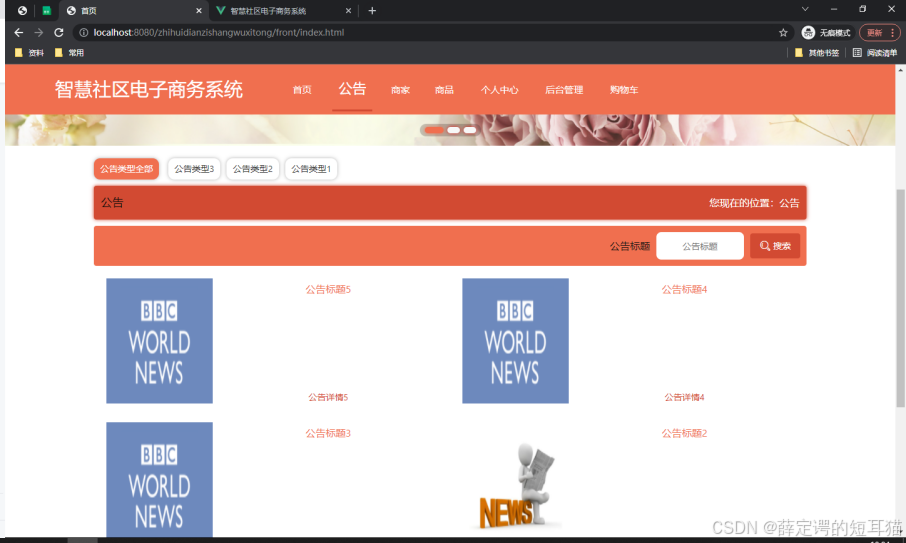Open the tab search dropdown chevron
The height and width of the screenshot is (543, 906).
805,9
